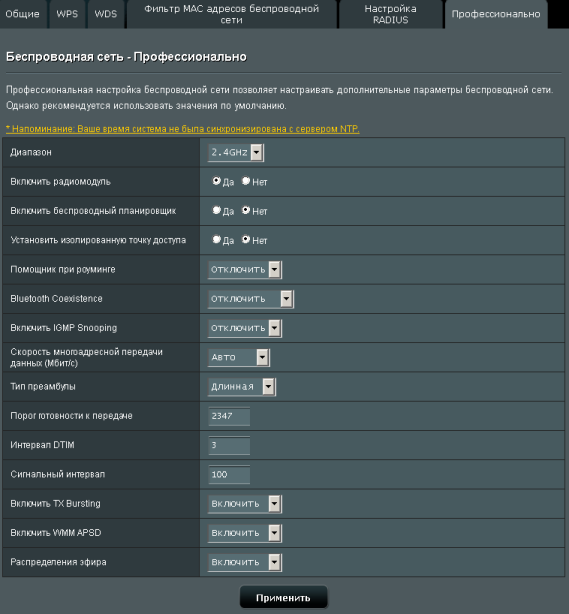Click the Включить IGMP Snooping label

pyautogui.click(x=63, y=328)
